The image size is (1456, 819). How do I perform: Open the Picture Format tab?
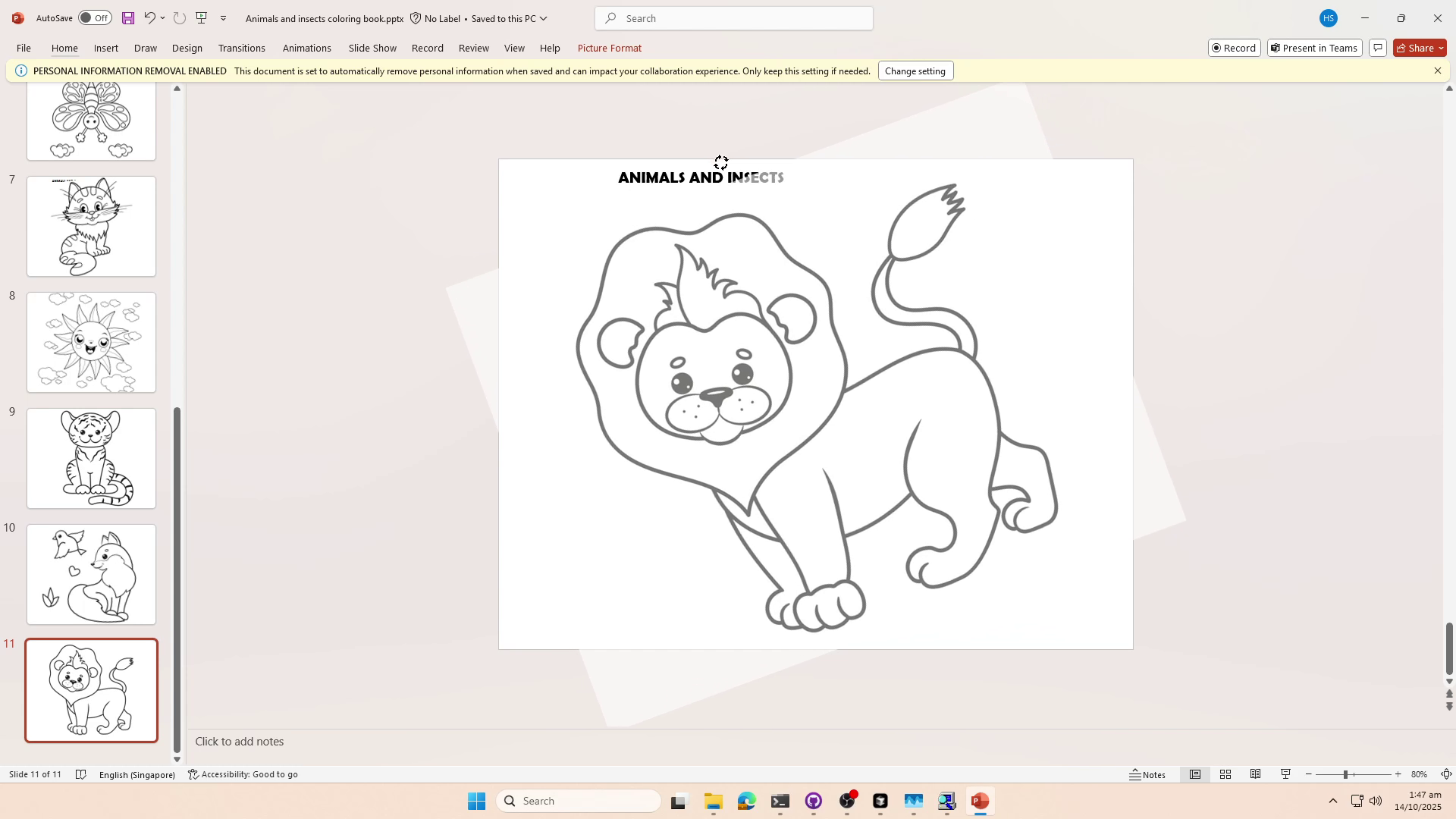(609, 48)
